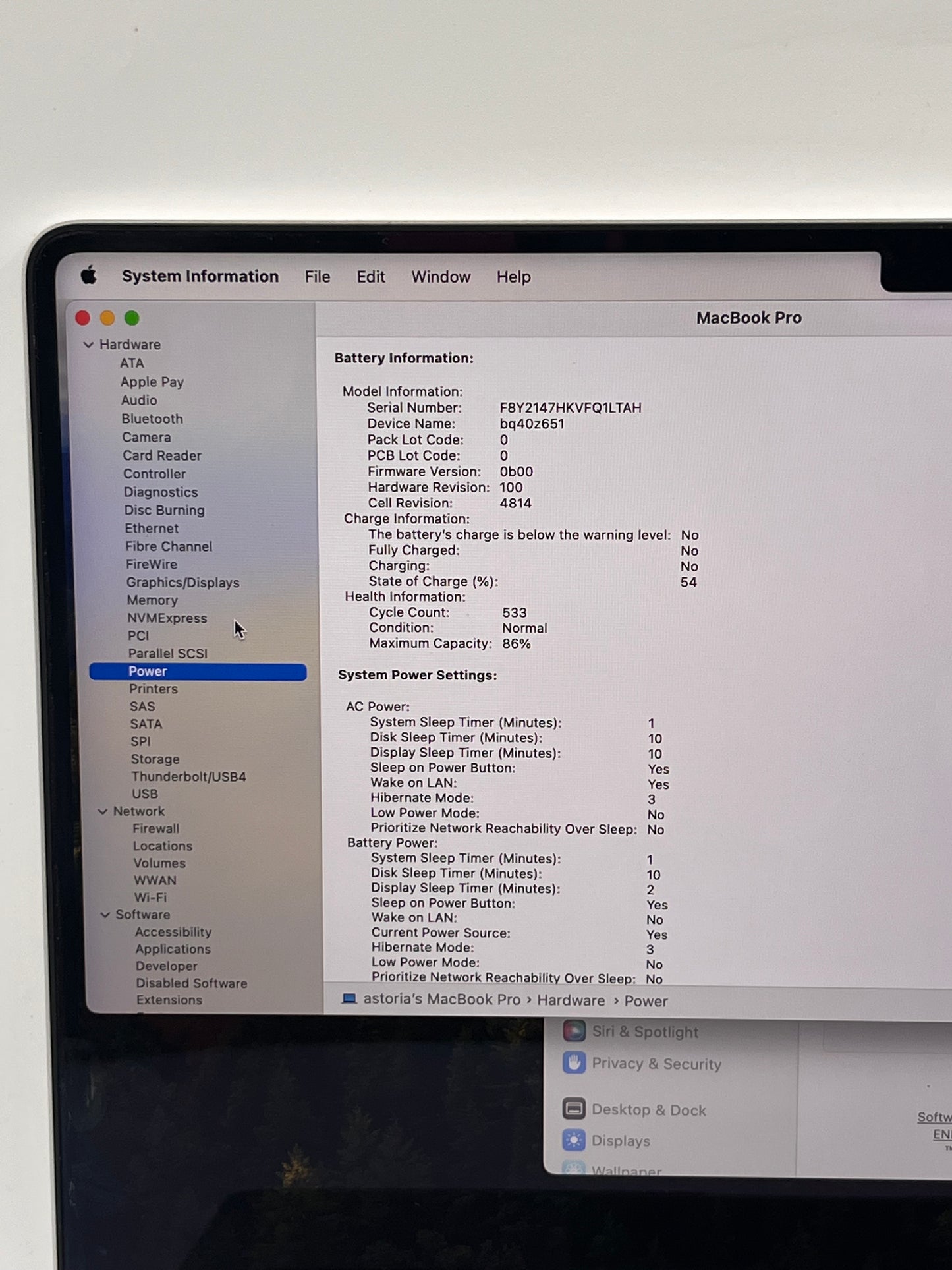Open the System Information app menu

point(200,276)
